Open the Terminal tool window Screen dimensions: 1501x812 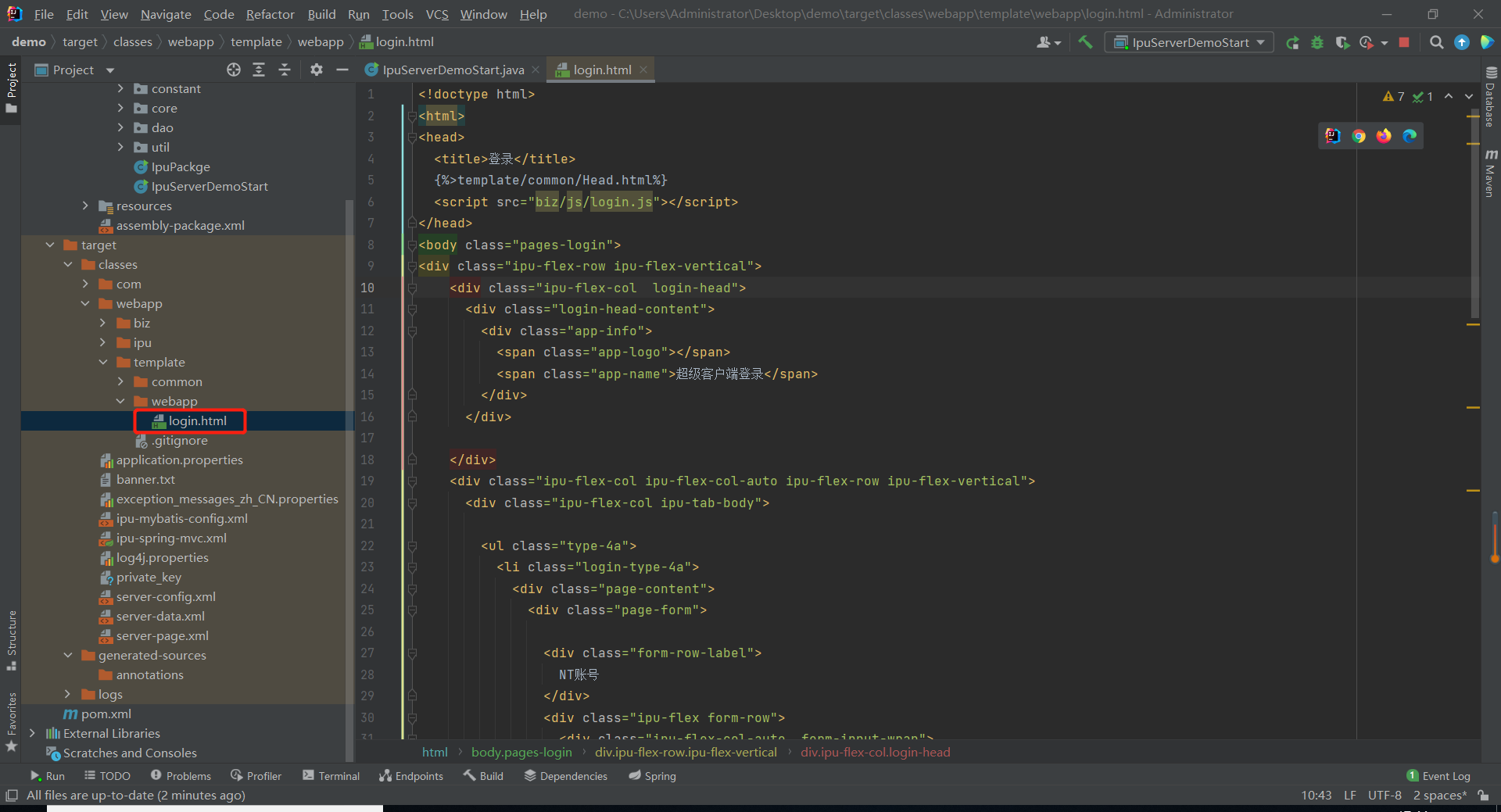(331, 775)
